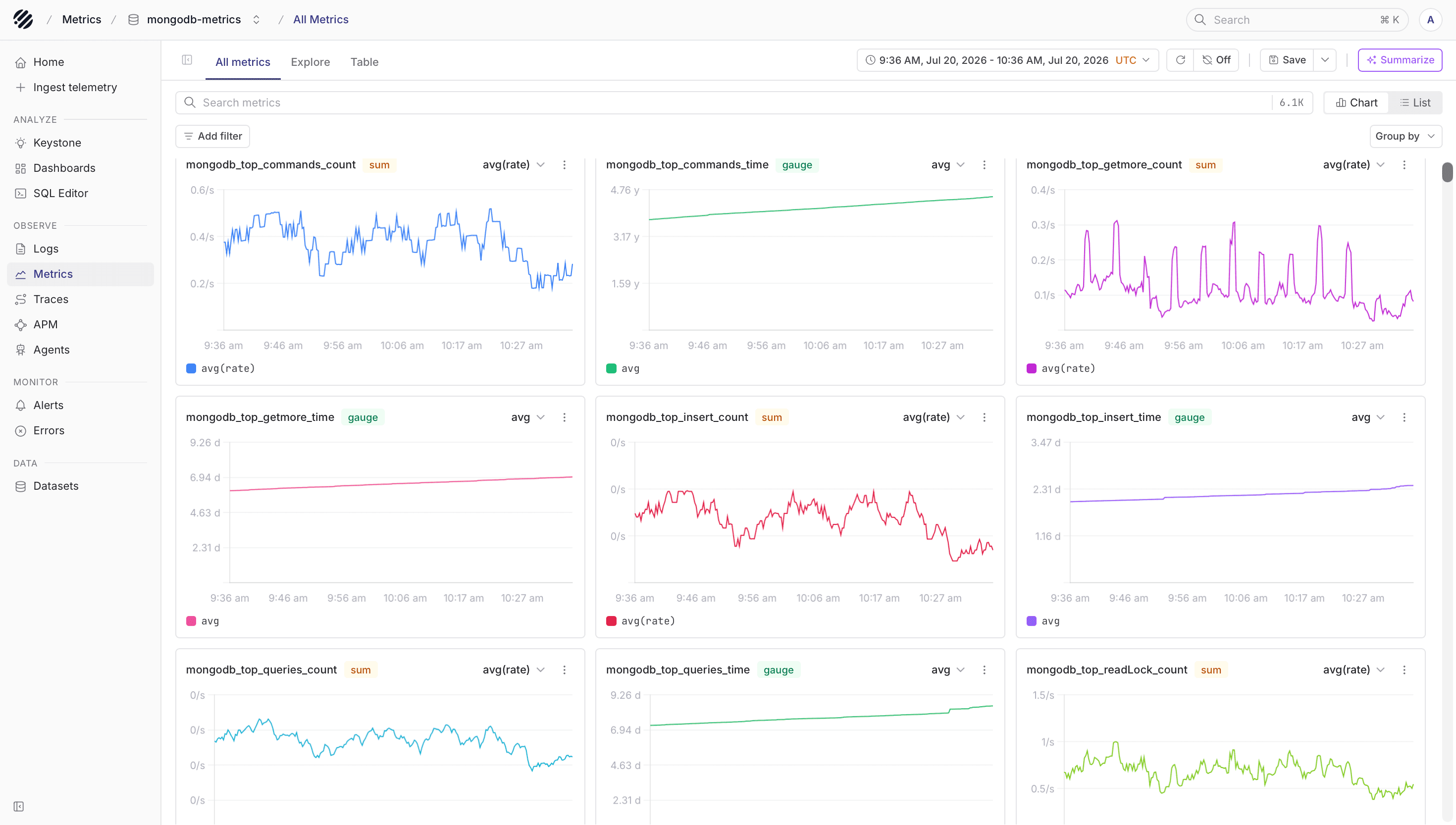Viewport: 1456px width, 825px height.
Task: Open the options menu for mongodb_top_insert_time
Action: click(1404, 417)
